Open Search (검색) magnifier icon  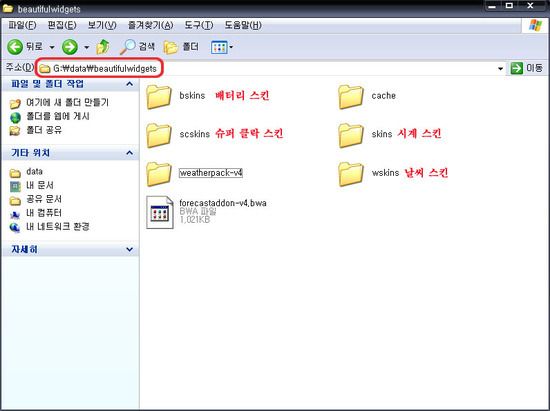(x=127, y=47)
